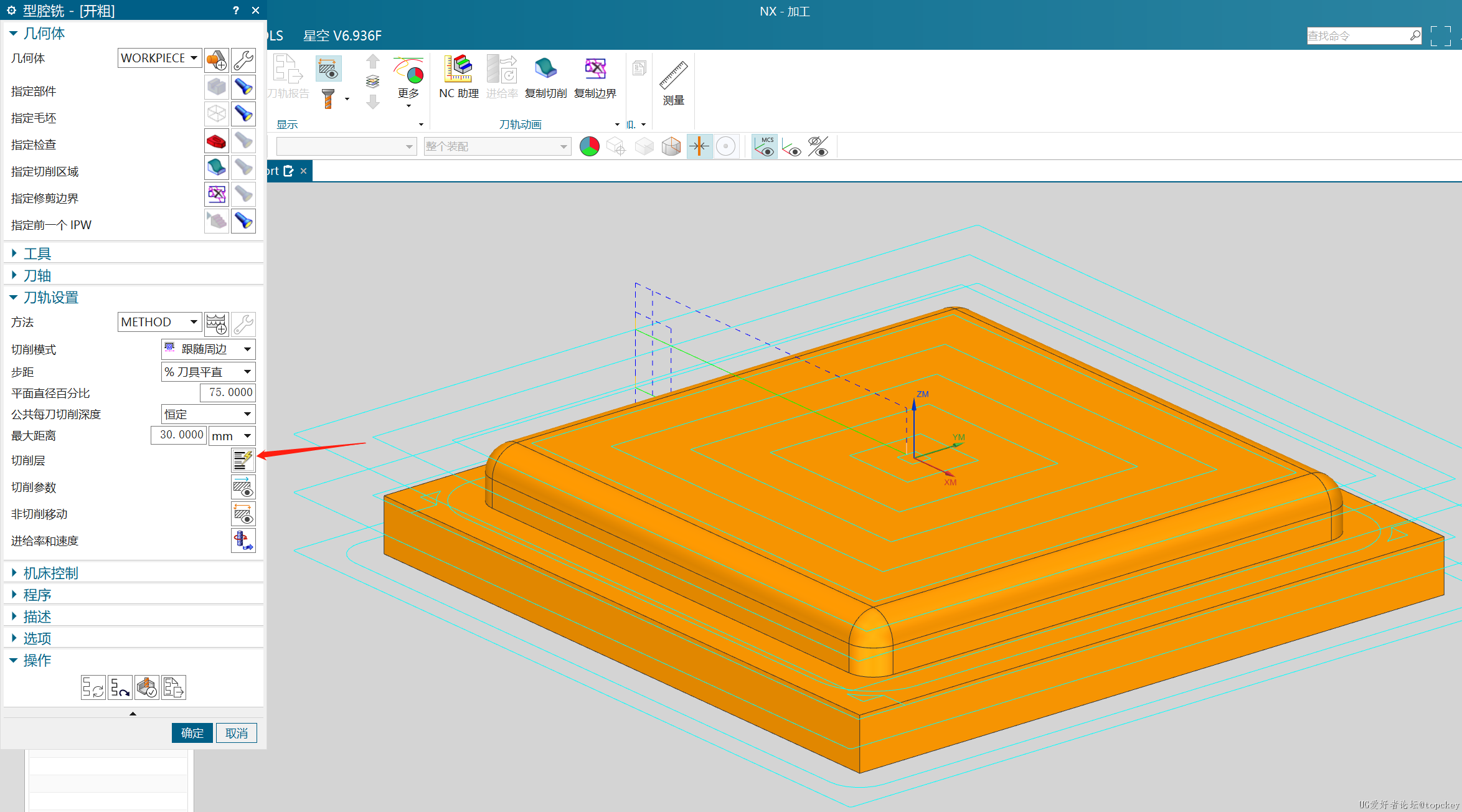Viewport: 1462px width, 812px height.
Task: Open the mm units dropdown
Action: [x=232, y=436]
